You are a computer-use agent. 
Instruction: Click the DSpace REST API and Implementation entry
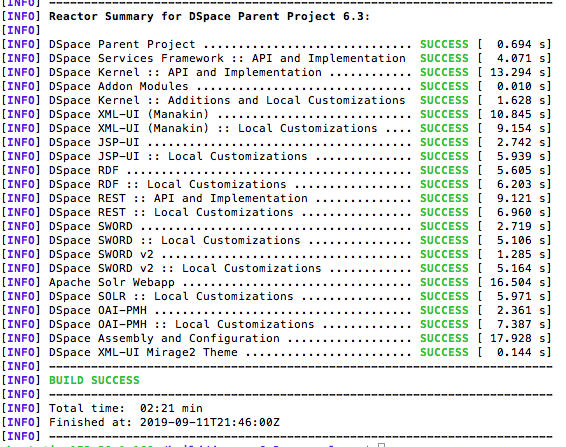point(178,198)
